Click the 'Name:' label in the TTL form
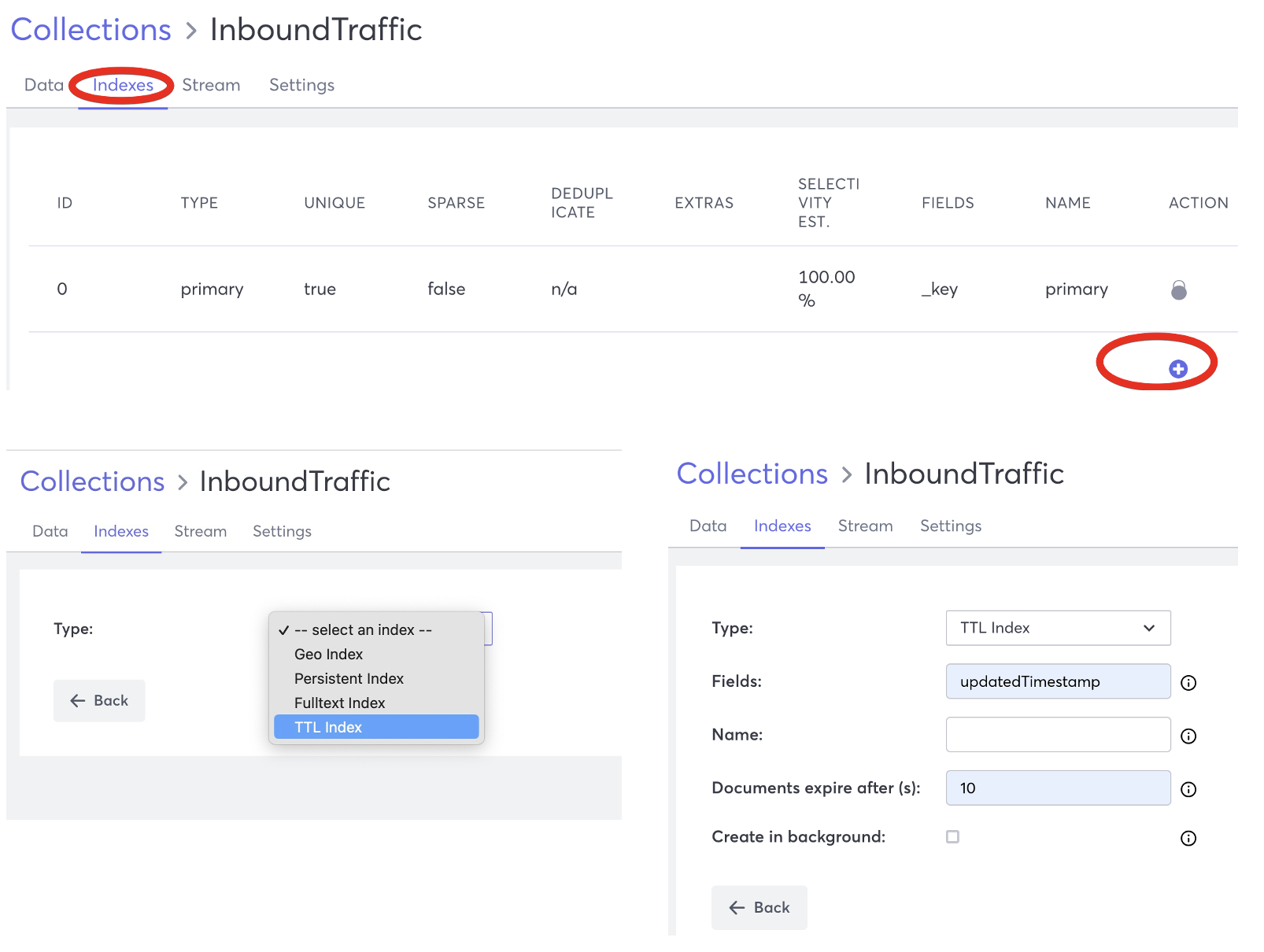This screenshot has height=952, width=1264. coord(737,735)
